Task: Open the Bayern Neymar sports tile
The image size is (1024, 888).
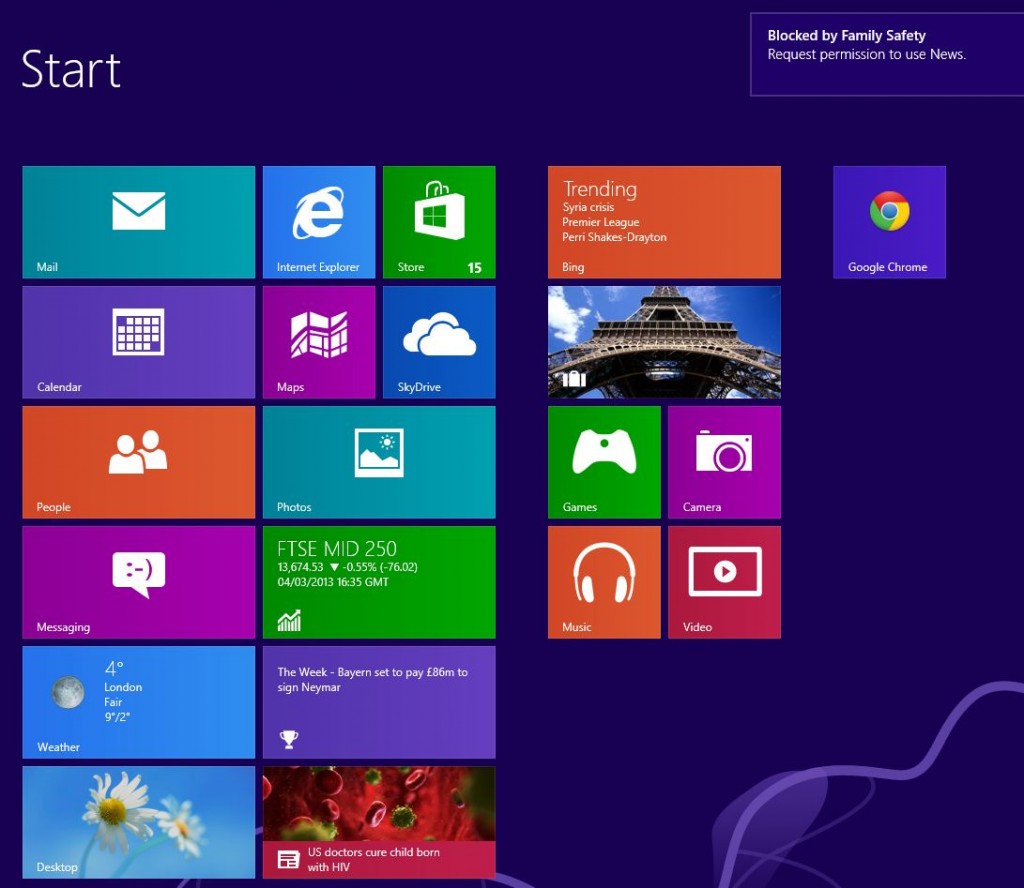Action: tap(379, 703)
